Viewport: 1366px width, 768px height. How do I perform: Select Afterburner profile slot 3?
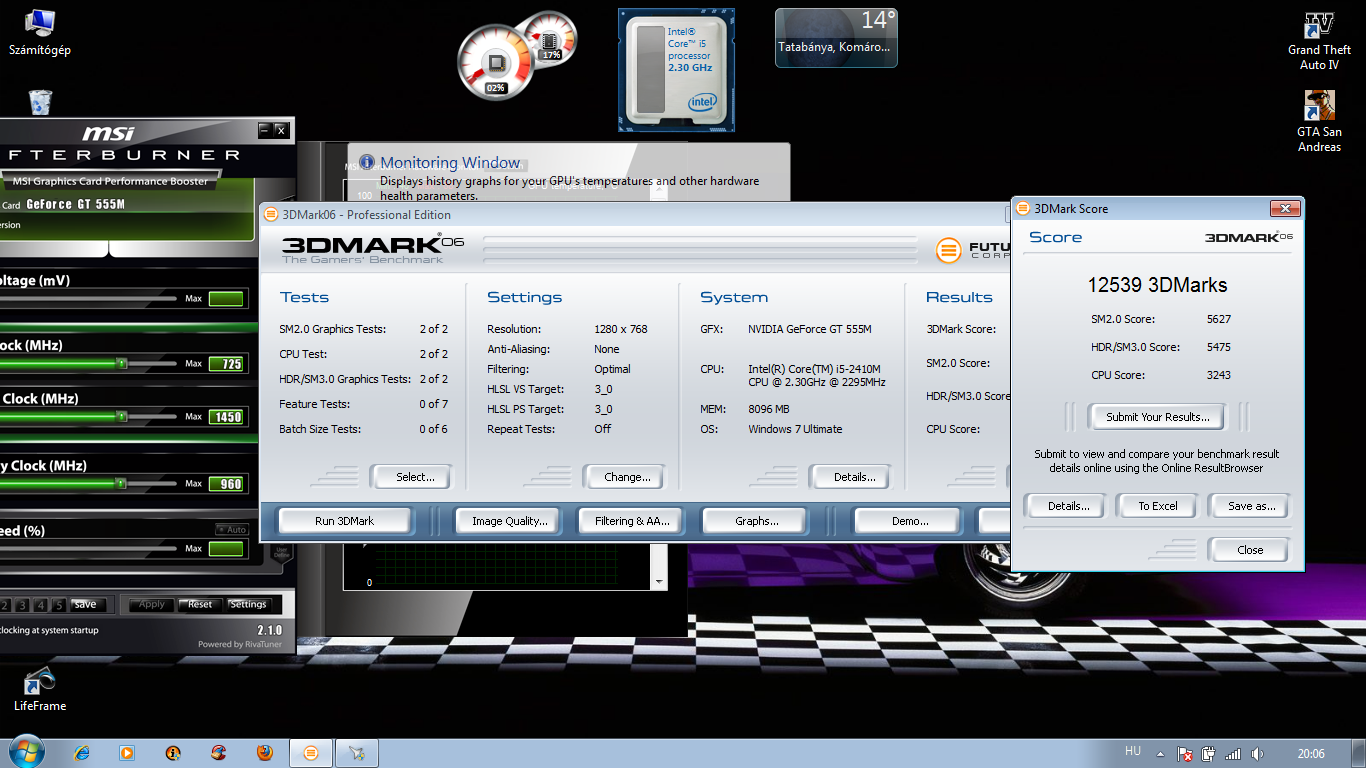click(x=24, y=605)
